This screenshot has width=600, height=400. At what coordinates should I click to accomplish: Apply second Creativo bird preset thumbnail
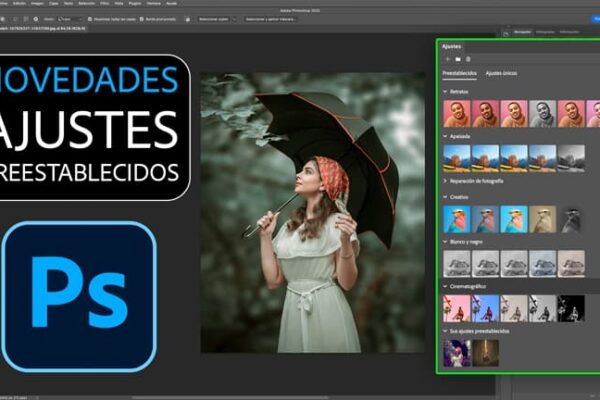pyautogui.click(x=485, y=219)
